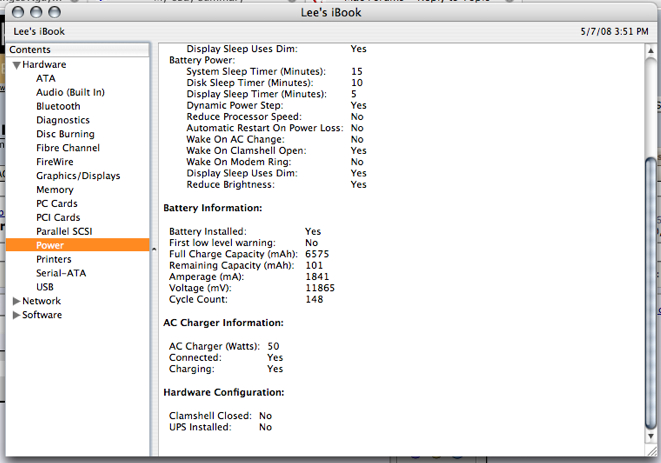This screenshot has height=463, width=661.
Task: Click the Amperage value 1841
Action: click(317, 277)
